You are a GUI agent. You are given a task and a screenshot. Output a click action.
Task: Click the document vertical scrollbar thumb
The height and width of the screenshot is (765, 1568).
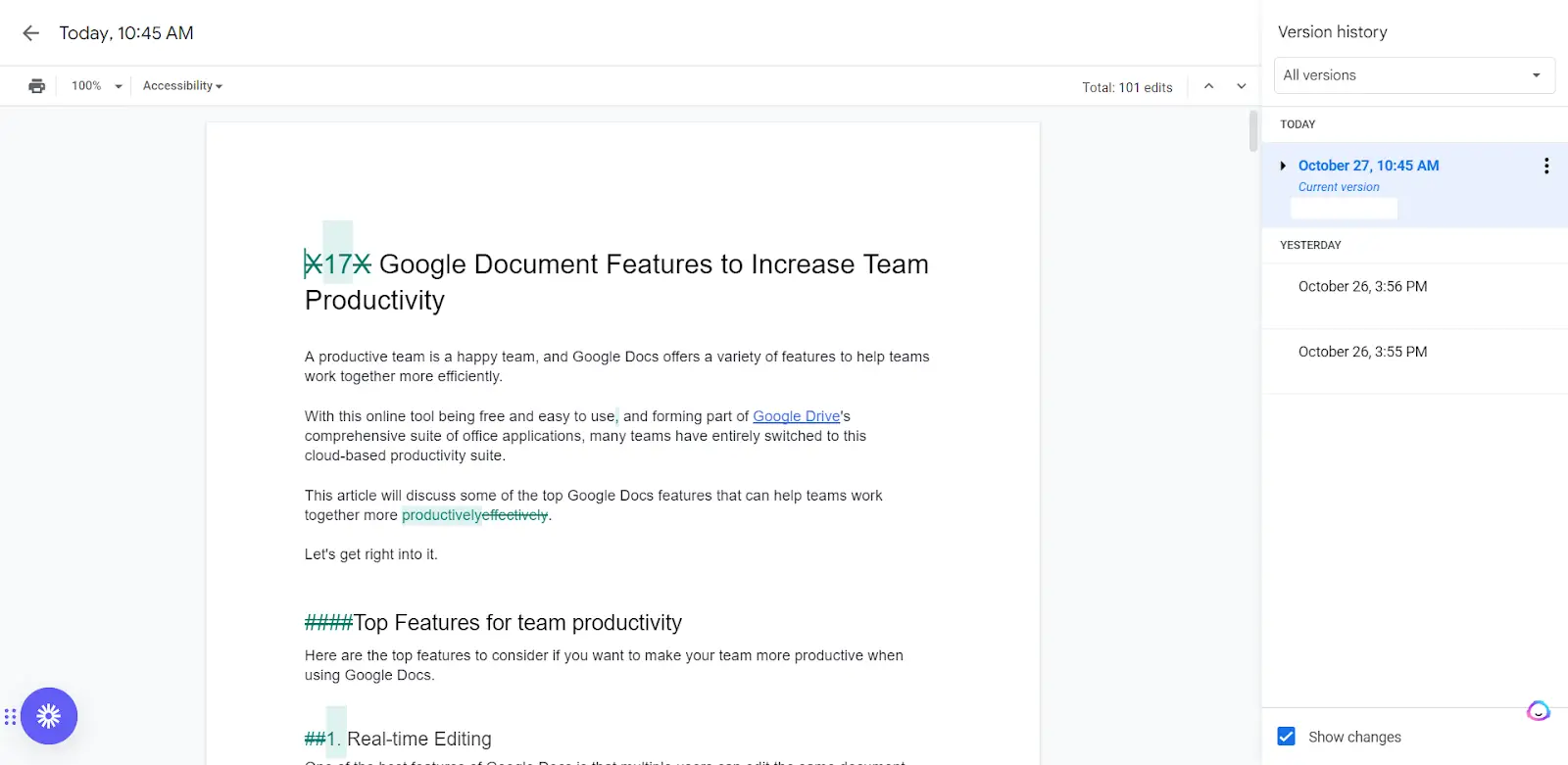1252,132
